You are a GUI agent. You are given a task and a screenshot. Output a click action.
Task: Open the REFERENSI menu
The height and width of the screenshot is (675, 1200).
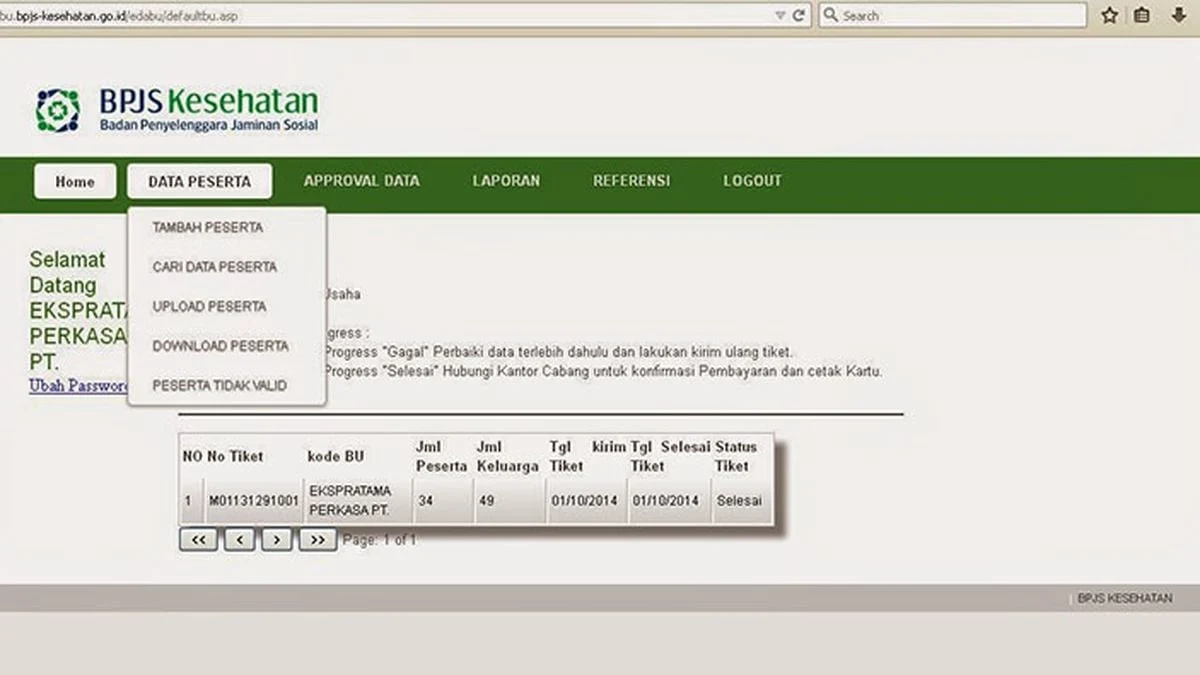click(x=632, y=181)
